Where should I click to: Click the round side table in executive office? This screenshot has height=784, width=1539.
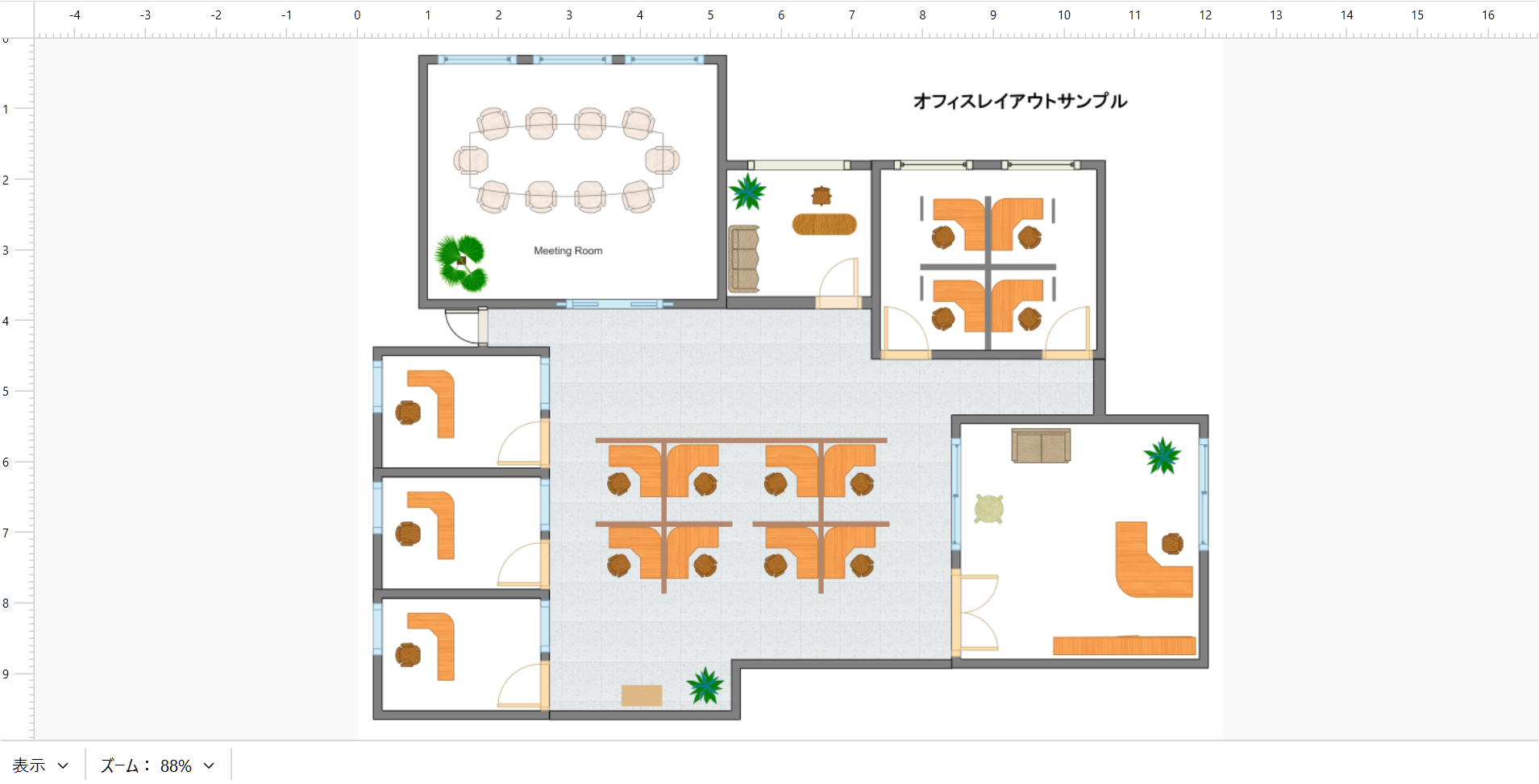[989, 508]
